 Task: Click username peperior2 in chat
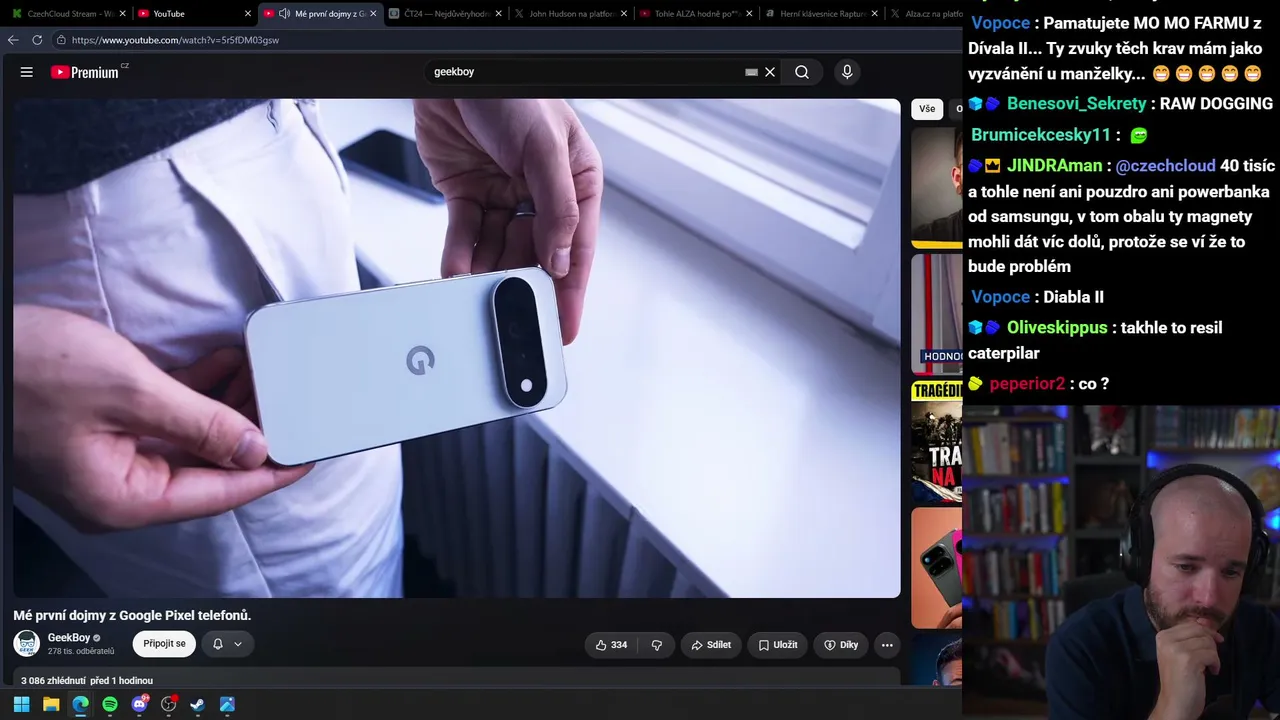click(1027, 384)
